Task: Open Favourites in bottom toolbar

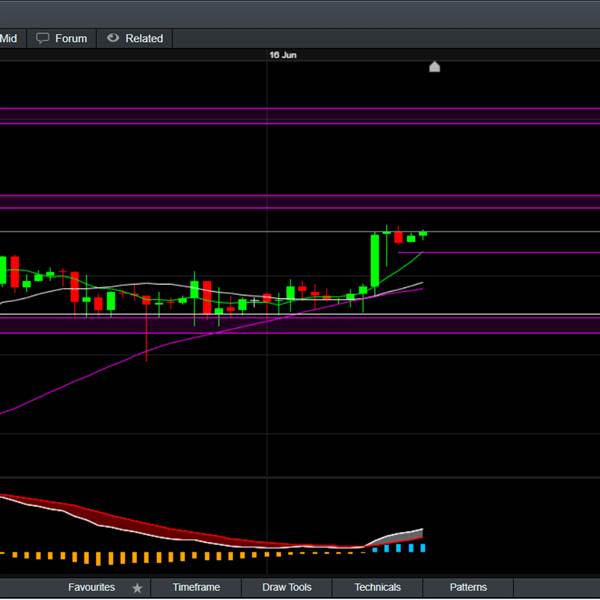Action: (91, 587)
